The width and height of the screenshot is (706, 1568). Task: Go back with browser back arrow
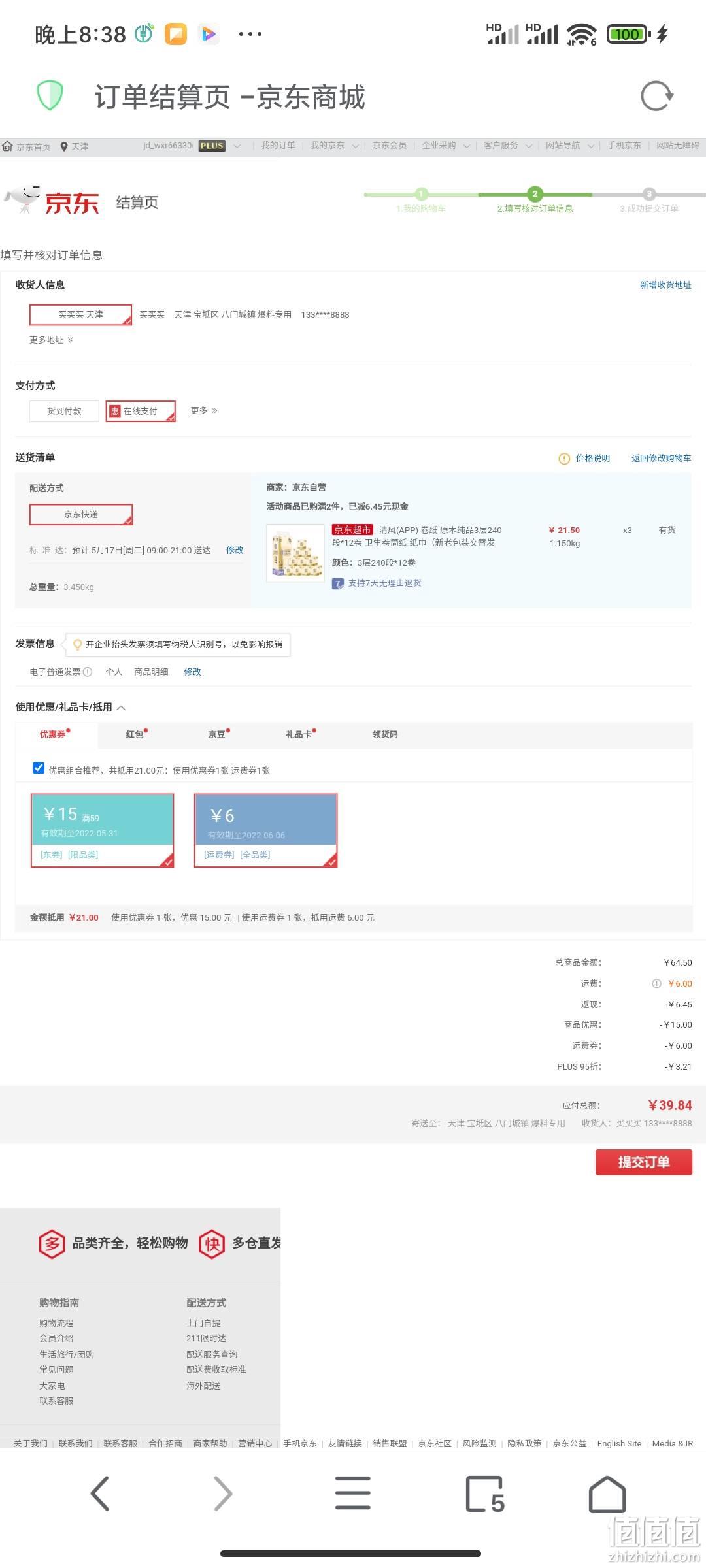click(x=99, y=1494)
